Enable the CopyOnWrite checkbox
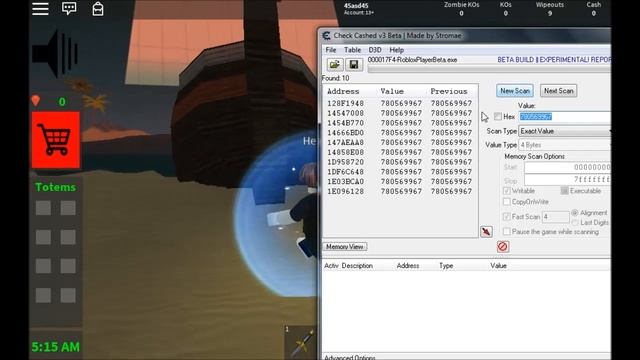This screenshot has width=640, height=360. click(x=507, y=202)
